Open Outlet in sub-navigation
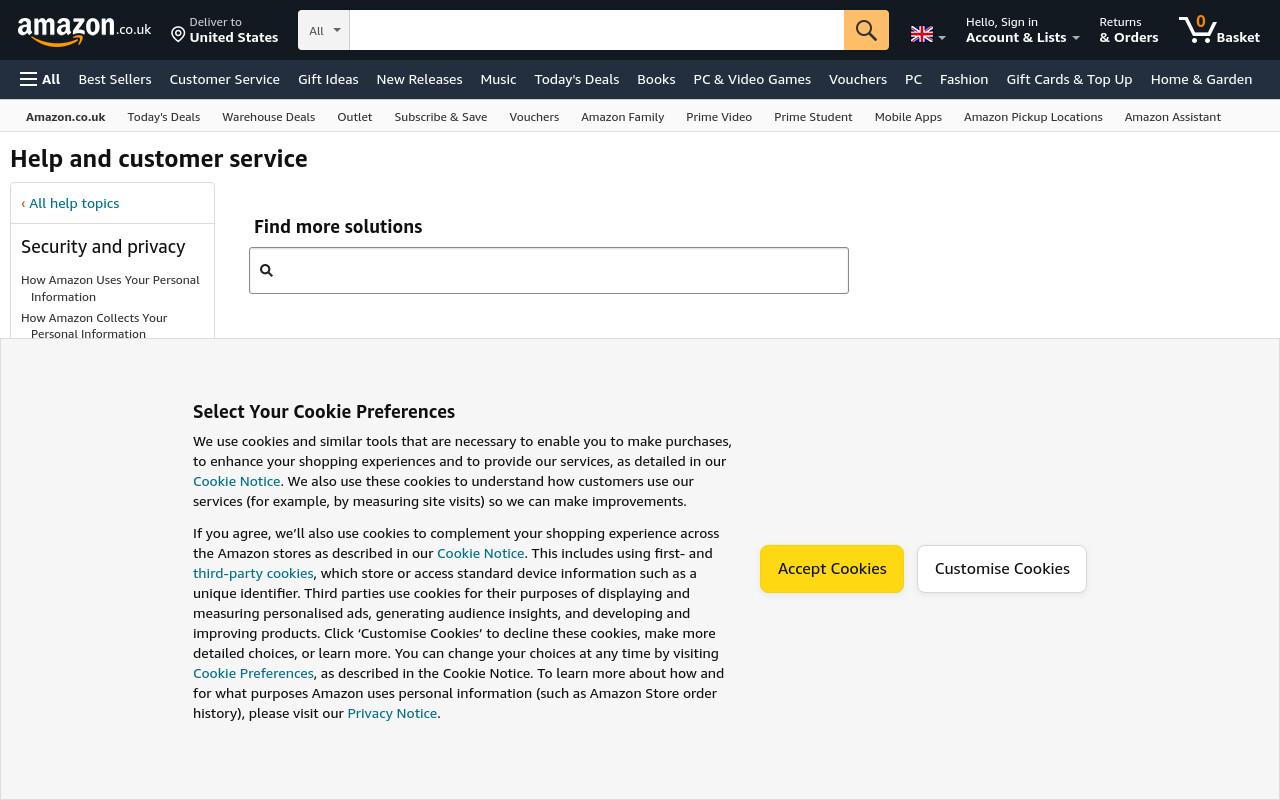The image size is (1280, 800). (x=354, y=117)
